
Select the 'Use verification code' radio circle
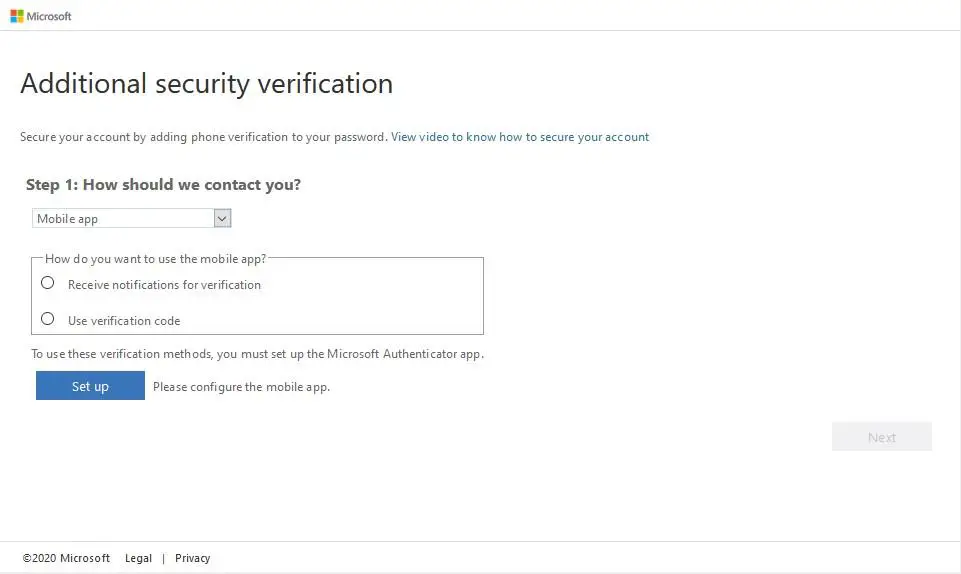click(x=47, y=319)
